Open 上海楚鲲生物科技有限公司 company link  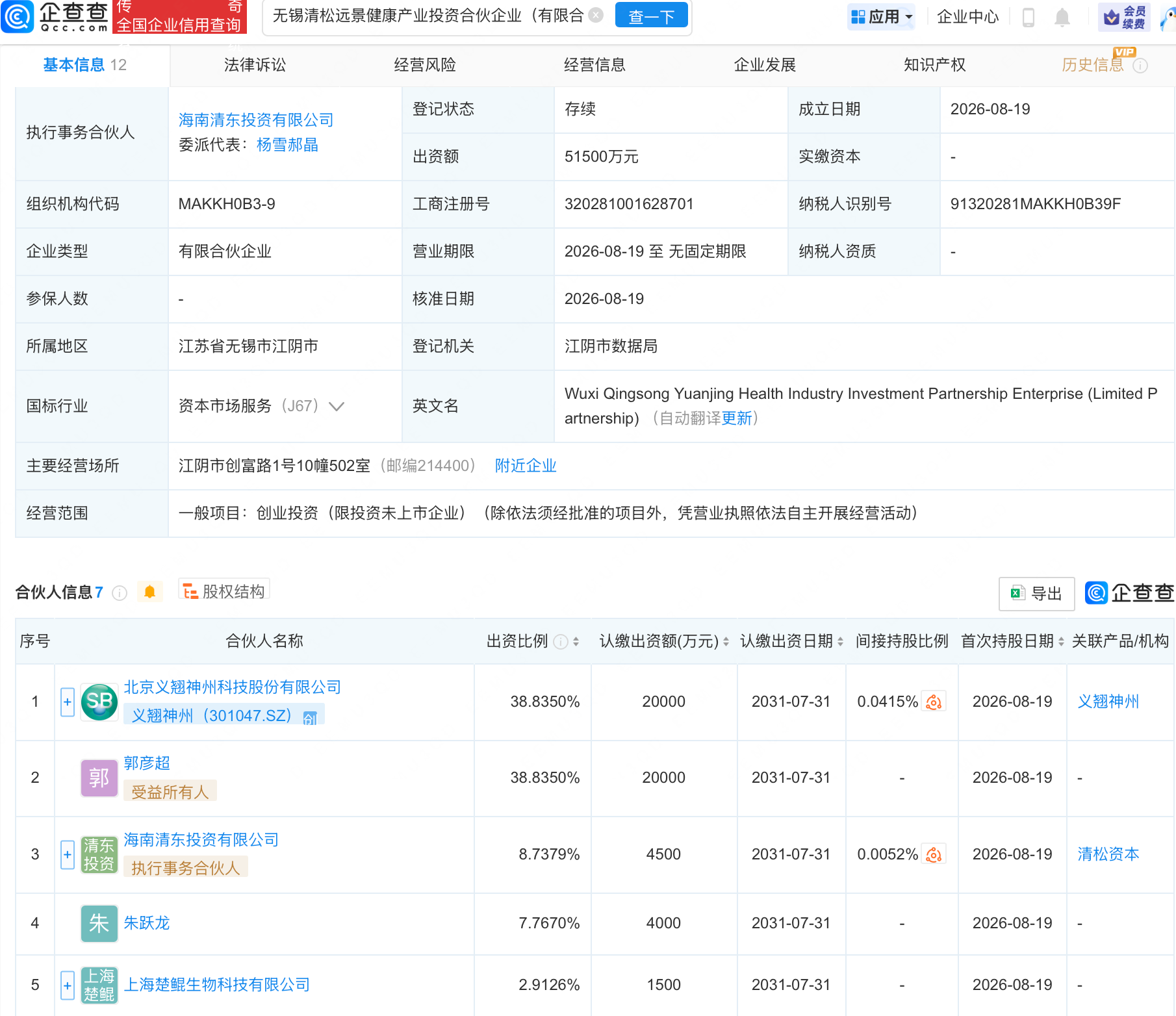click(217, 985)
